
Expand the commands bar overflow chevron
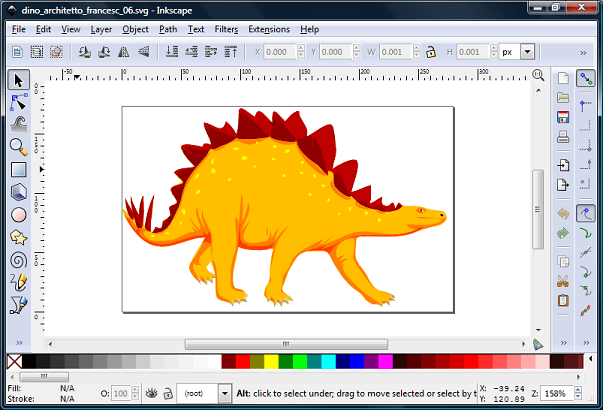coord(564,343)
